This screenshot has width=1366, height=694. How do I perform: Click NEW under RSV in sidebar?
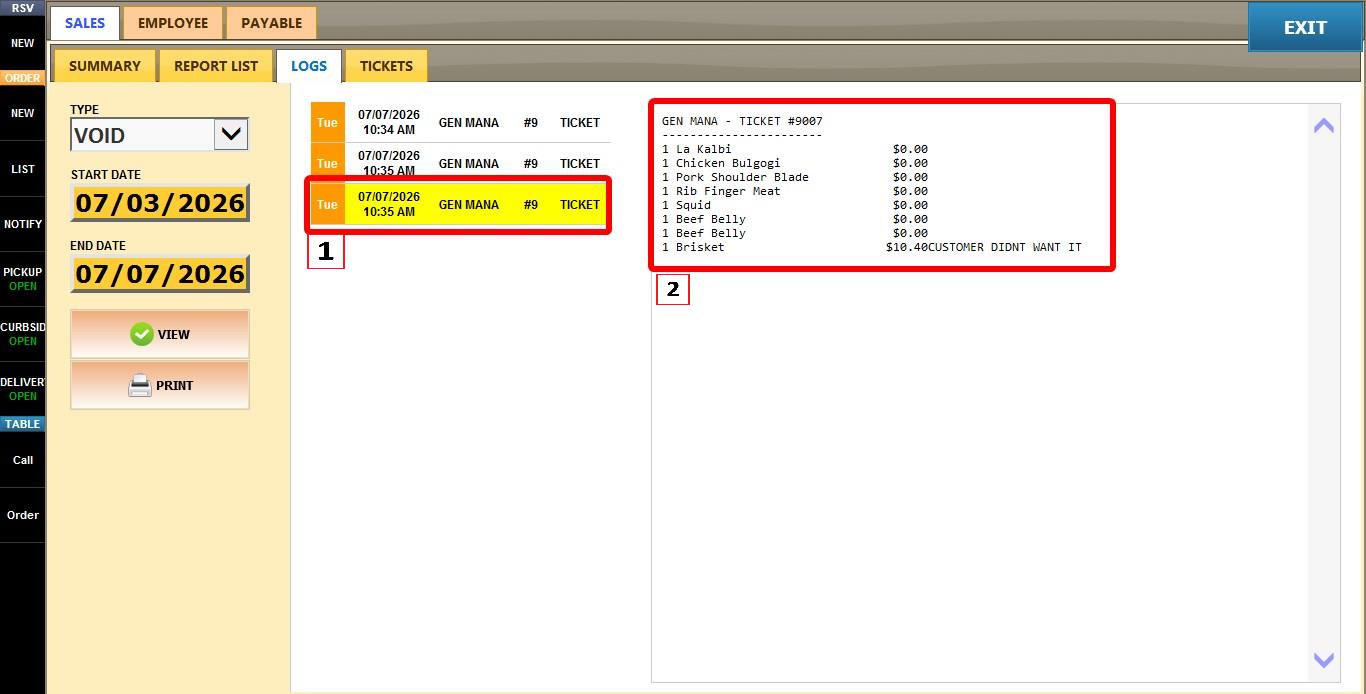(x=22, y=43)
